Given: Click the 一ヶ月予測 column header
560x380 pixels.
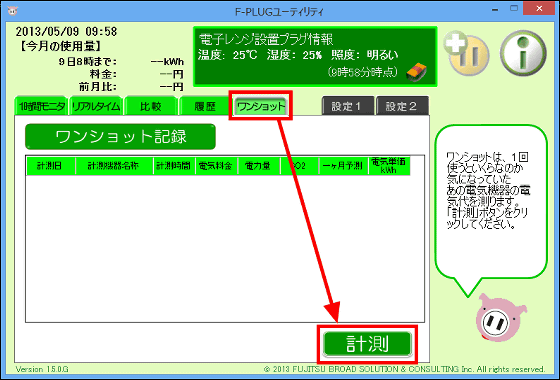Looking at the screenshot, I should (343, 166).
